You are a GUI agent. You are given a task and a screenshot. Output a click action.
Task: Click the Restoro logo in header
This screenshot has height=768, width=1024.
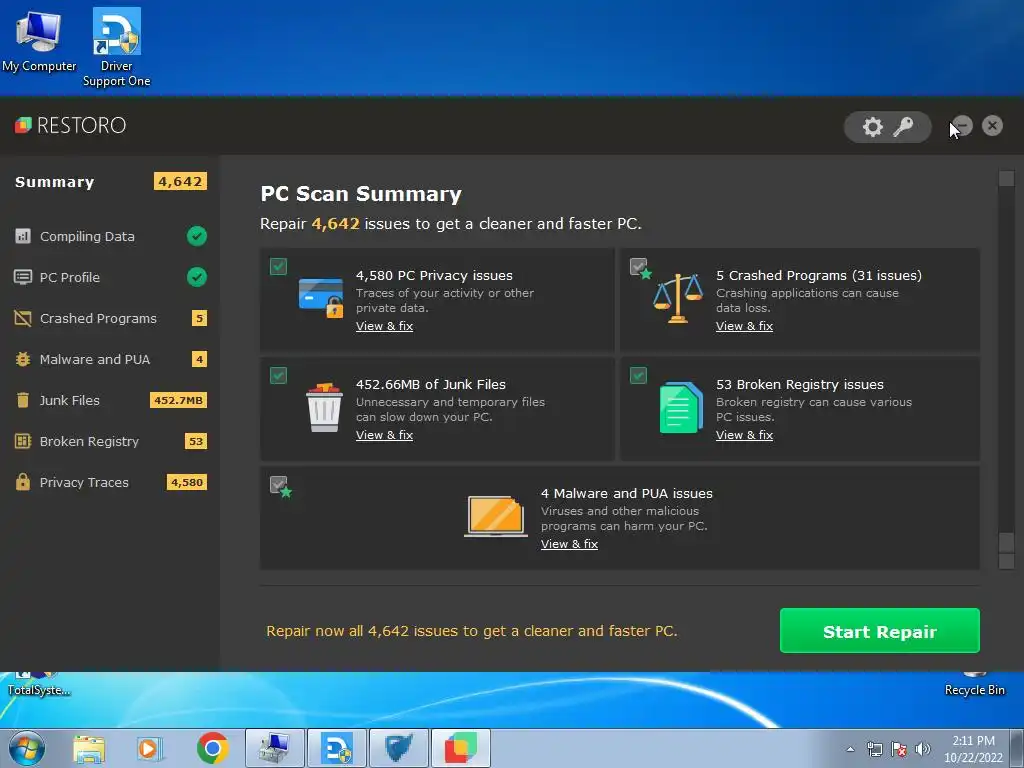71,125
